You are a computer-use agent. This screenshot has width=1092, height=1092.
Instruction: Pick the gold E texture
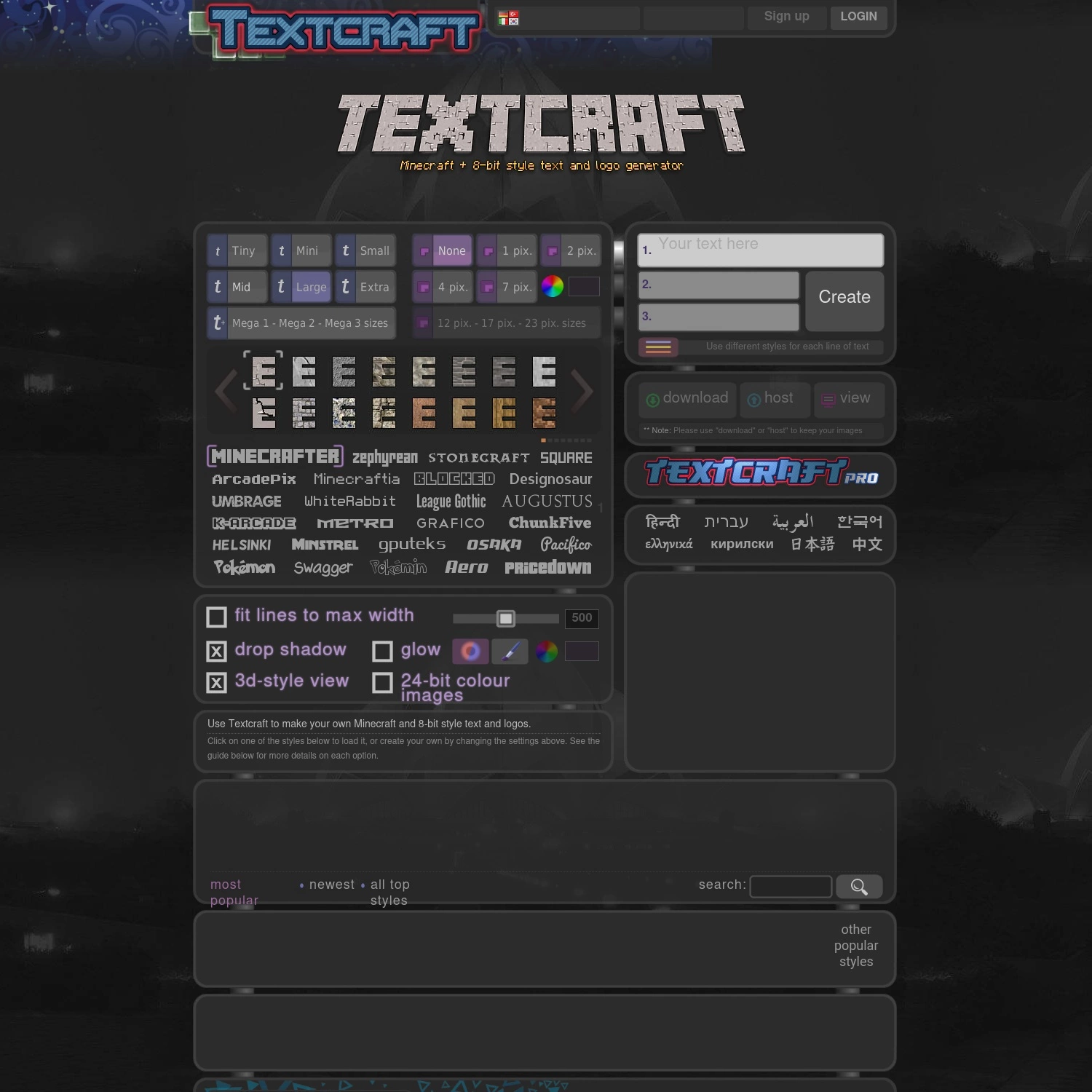coord(504,413)
